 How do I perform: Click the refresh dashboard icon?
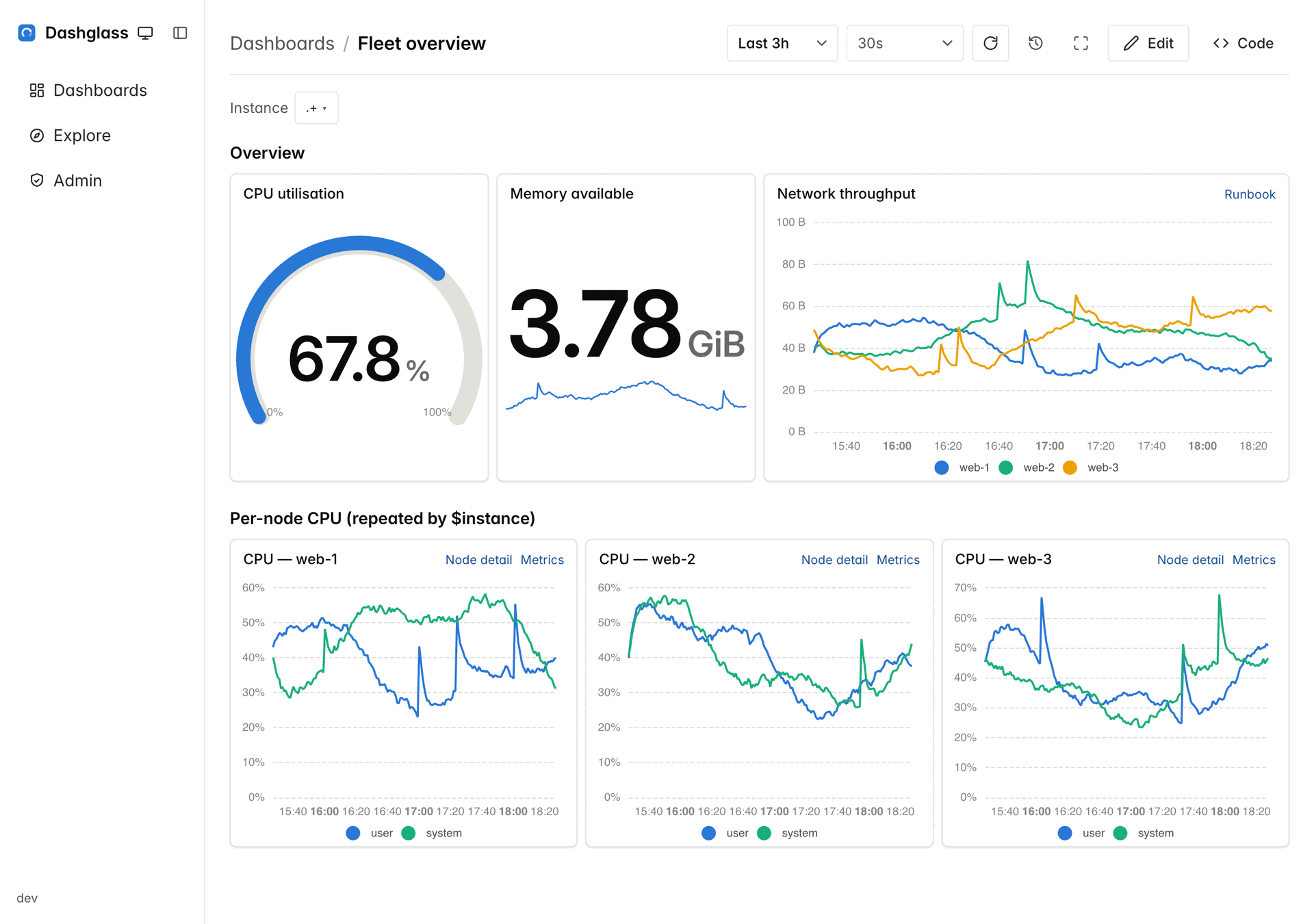[x=990, y=43]
